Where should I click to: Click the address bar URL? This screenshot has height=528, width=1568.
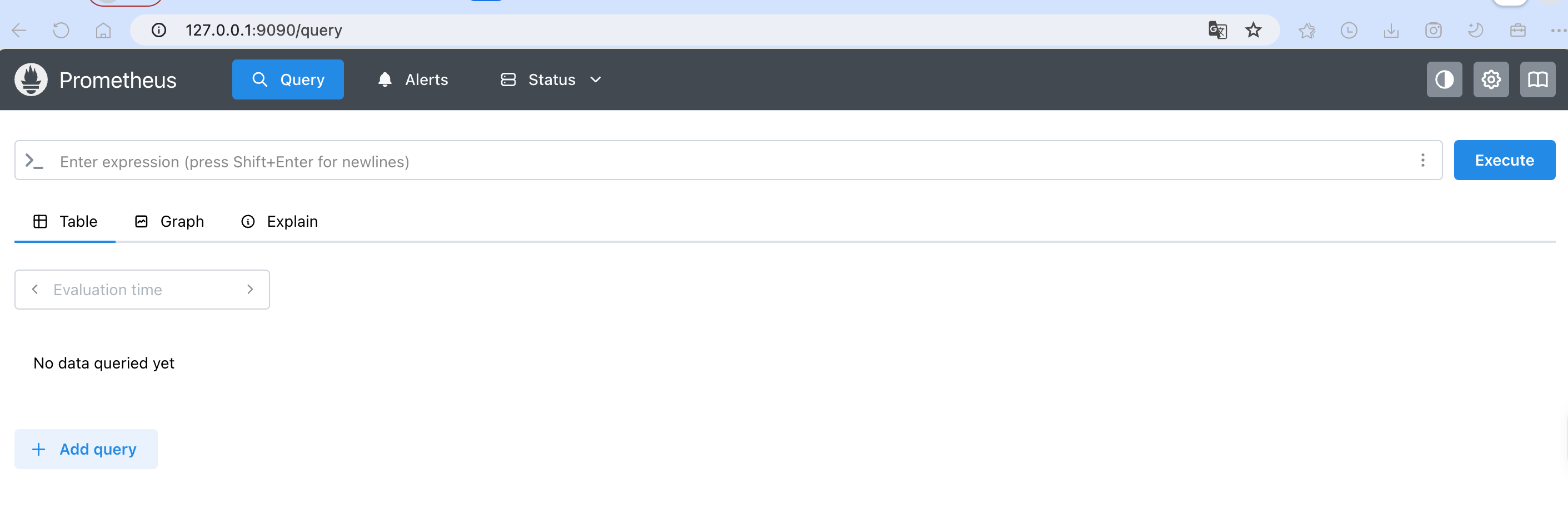[x=263, y=31]
